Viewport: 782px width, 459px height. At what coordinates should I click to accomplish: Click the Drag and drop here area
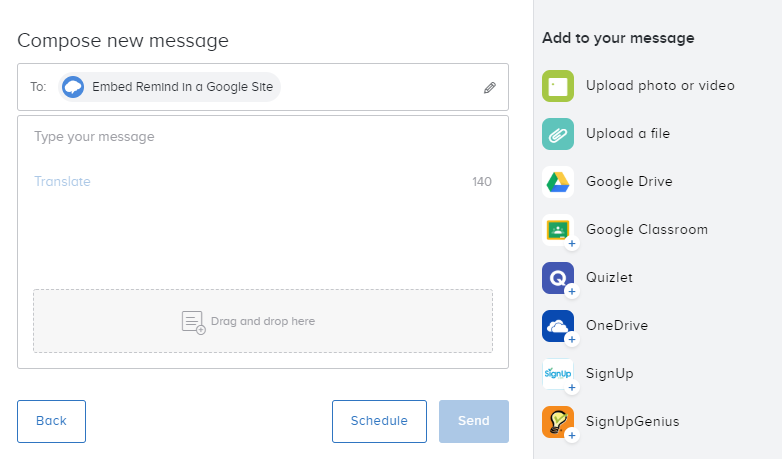[263, 321]
